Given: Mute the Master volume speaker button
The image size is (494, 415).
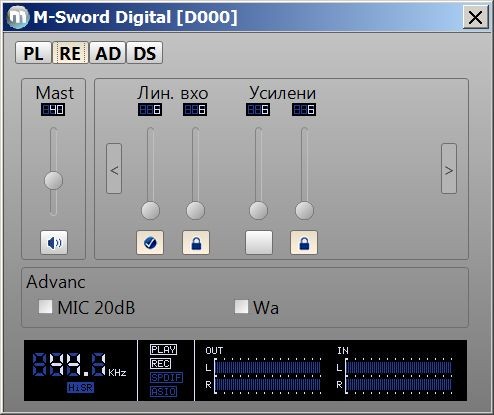Looking at the screenshot, I should point(54,243).
